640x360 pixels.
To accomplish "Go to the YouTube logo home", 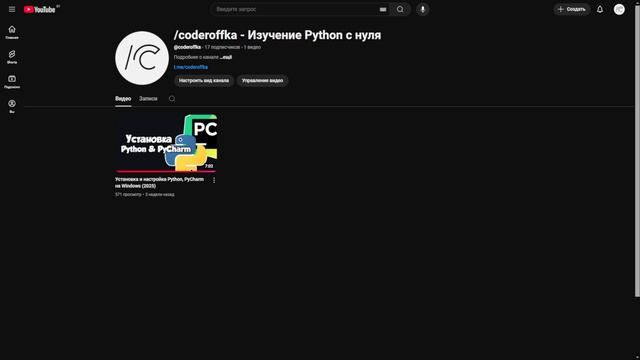I will [x=39, y=9].
